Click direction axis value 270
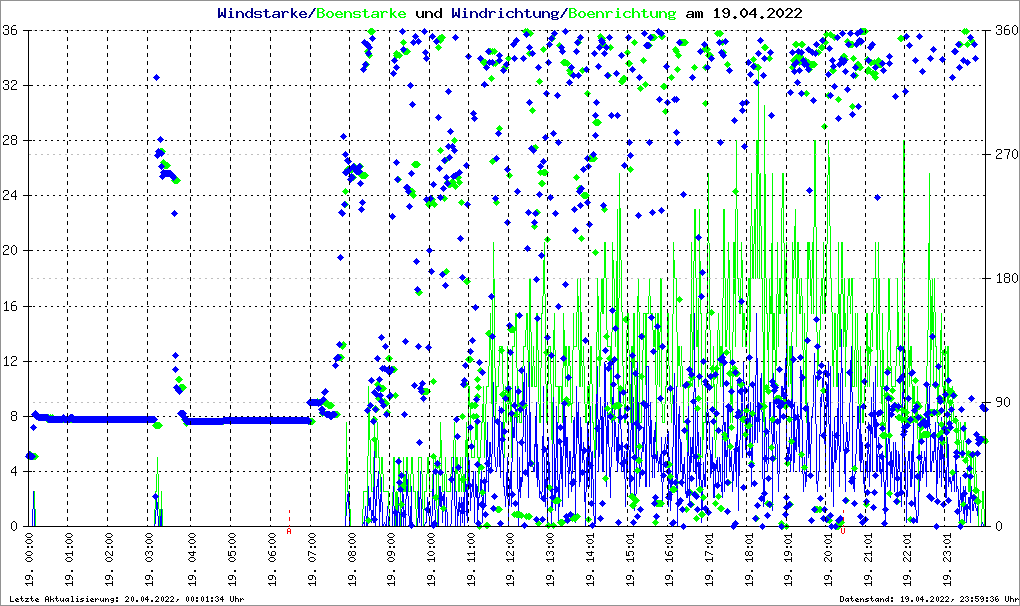 coord(1001,155)
